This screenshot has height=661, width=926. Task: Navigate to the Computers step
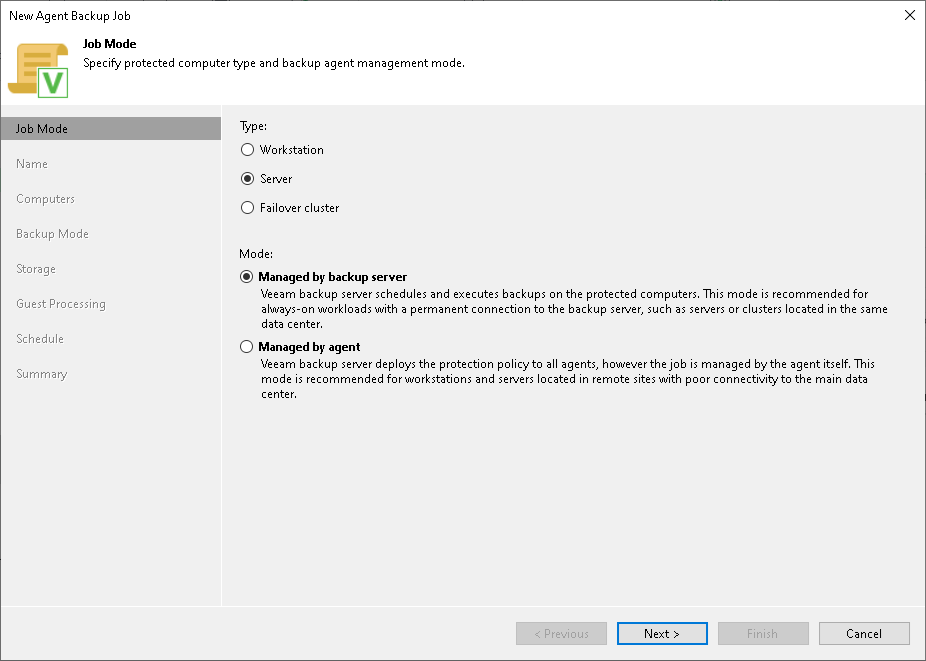[x=44, y=198]
